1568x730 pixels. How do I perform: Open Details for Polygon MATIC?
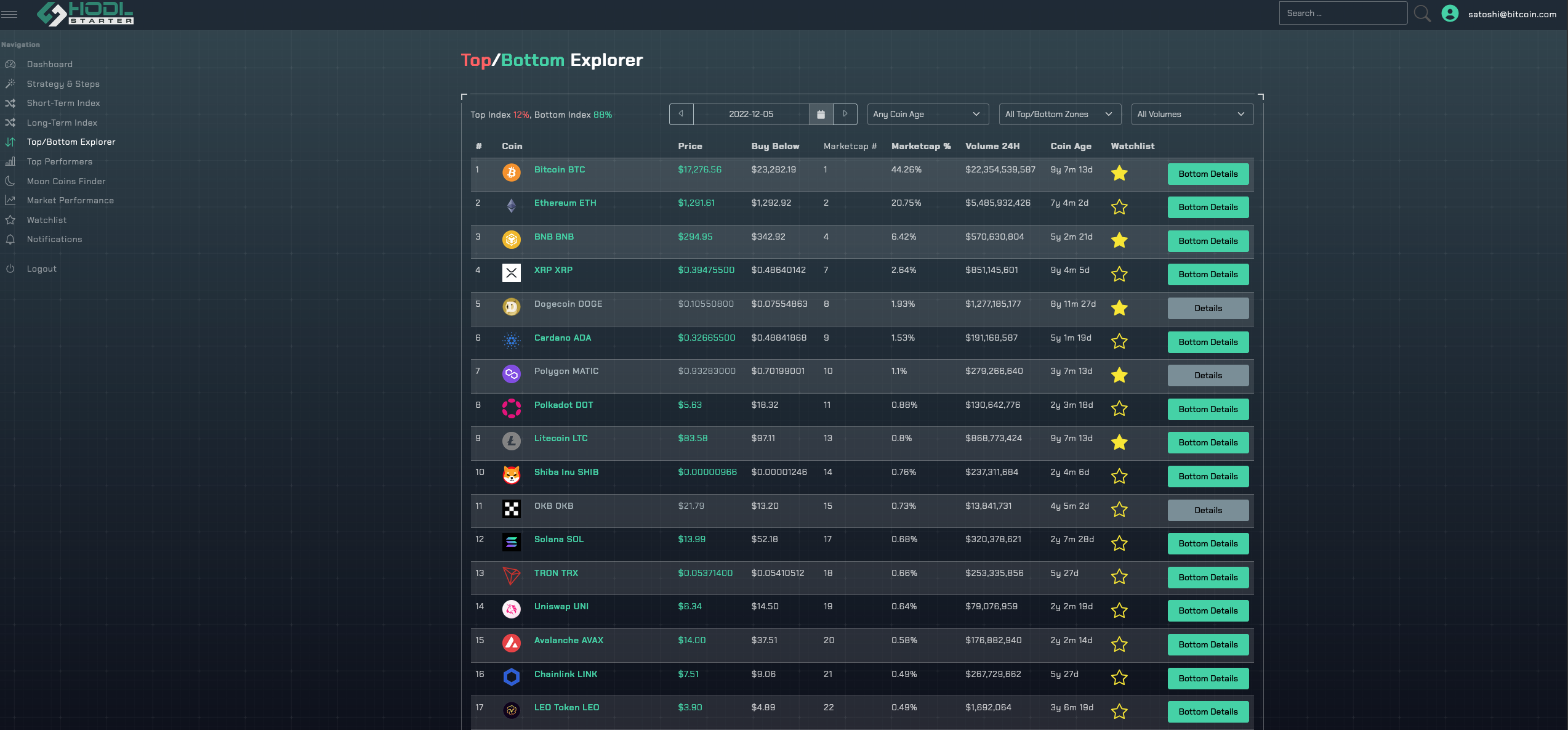[1208, 375]
